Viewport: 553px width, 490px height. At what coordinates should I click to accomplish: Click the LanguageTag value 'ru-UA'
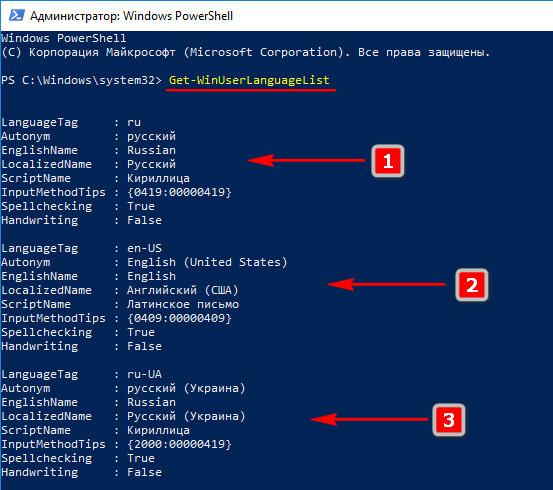pos(144,374)
